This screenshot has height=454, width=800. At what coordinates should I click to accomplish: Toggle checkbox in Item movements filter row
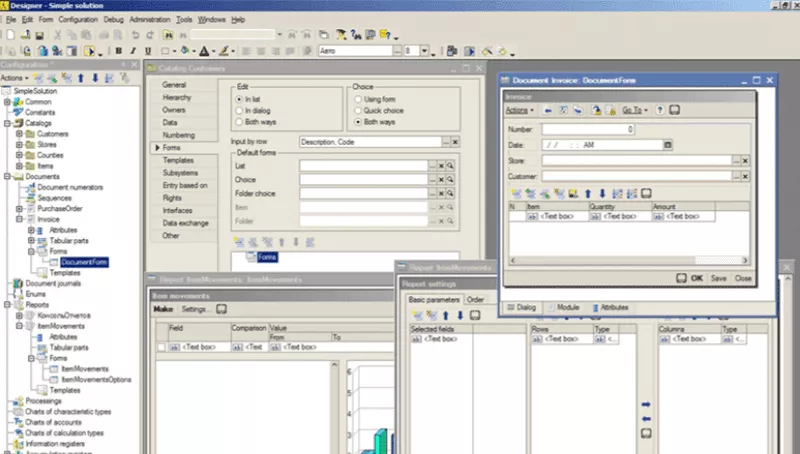pyautogui.click(x=161, y=347)
